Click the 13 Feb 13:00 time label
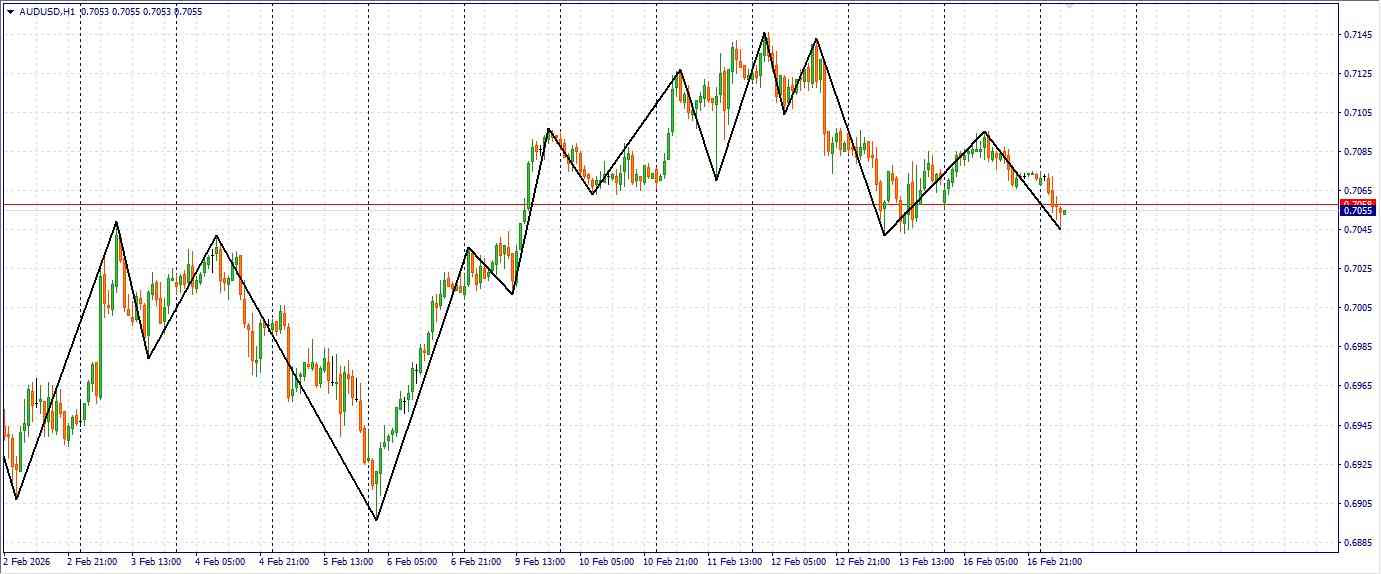Viewport: 1381px width, 574px height. click(x=927, y=562)
